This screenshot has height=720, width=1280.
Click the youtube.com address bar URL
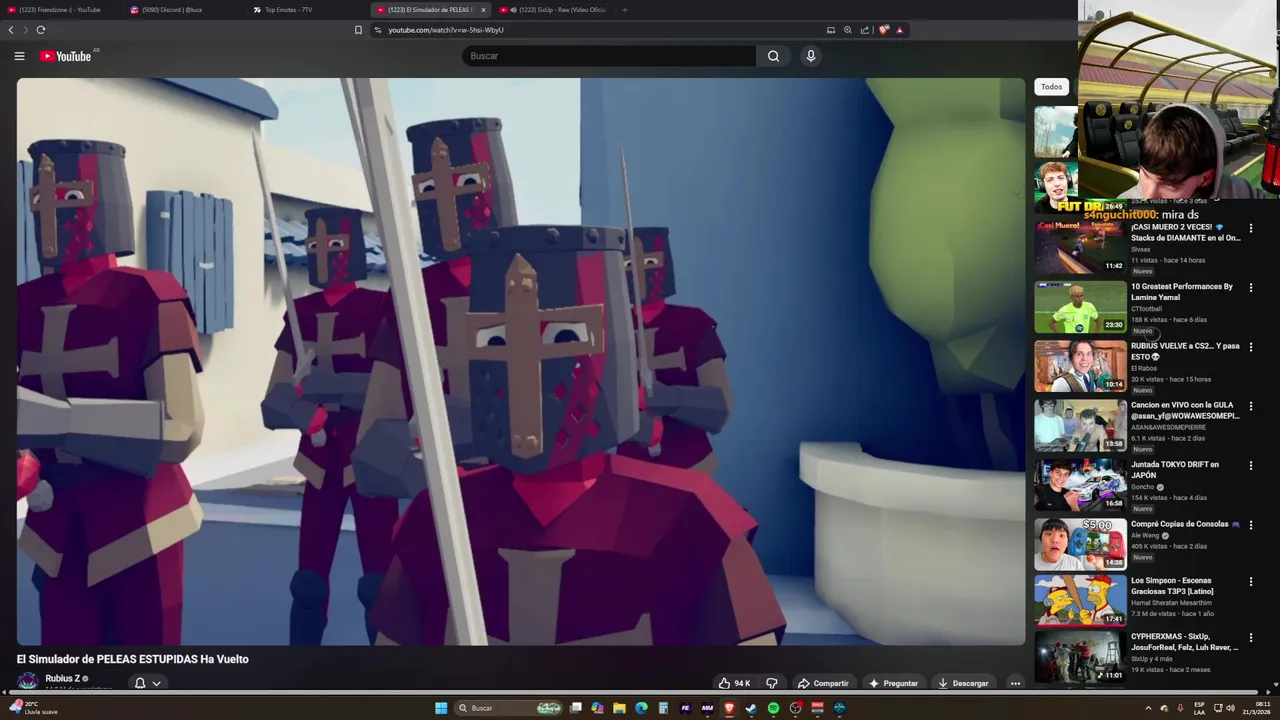446,30
